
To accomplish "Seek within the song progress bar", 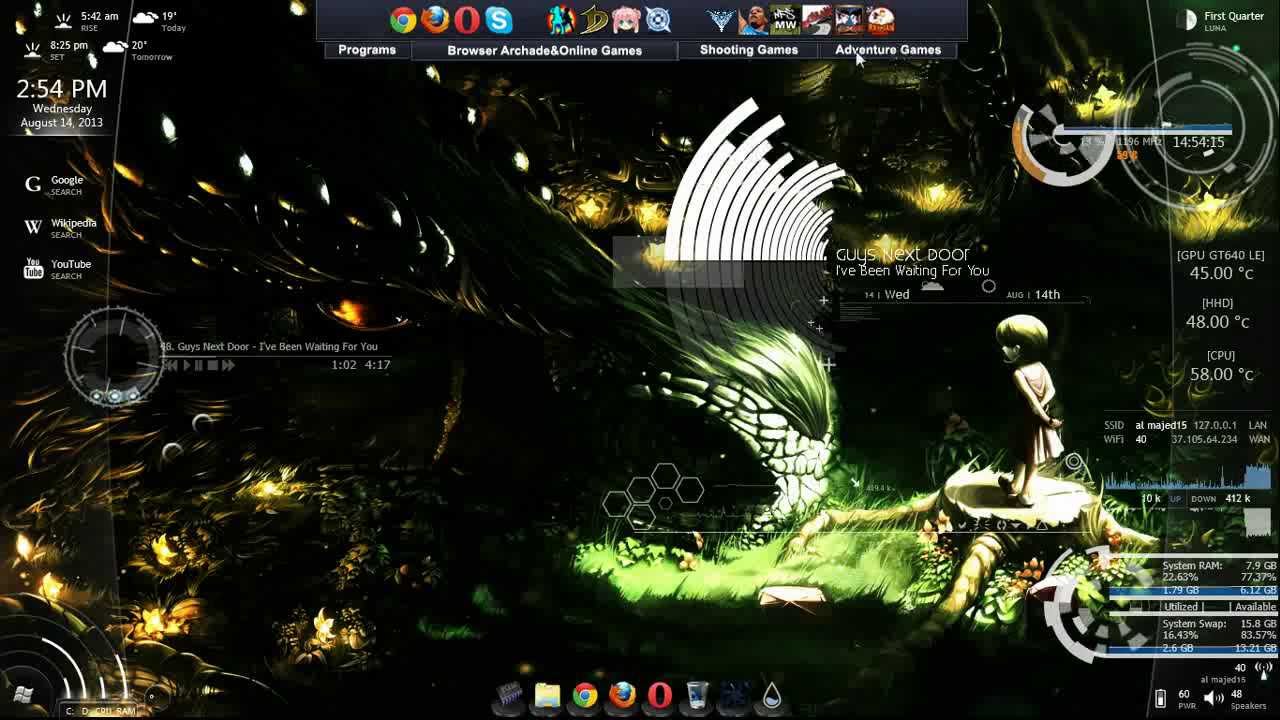I will pyautogui.click(x=275, y=356).
